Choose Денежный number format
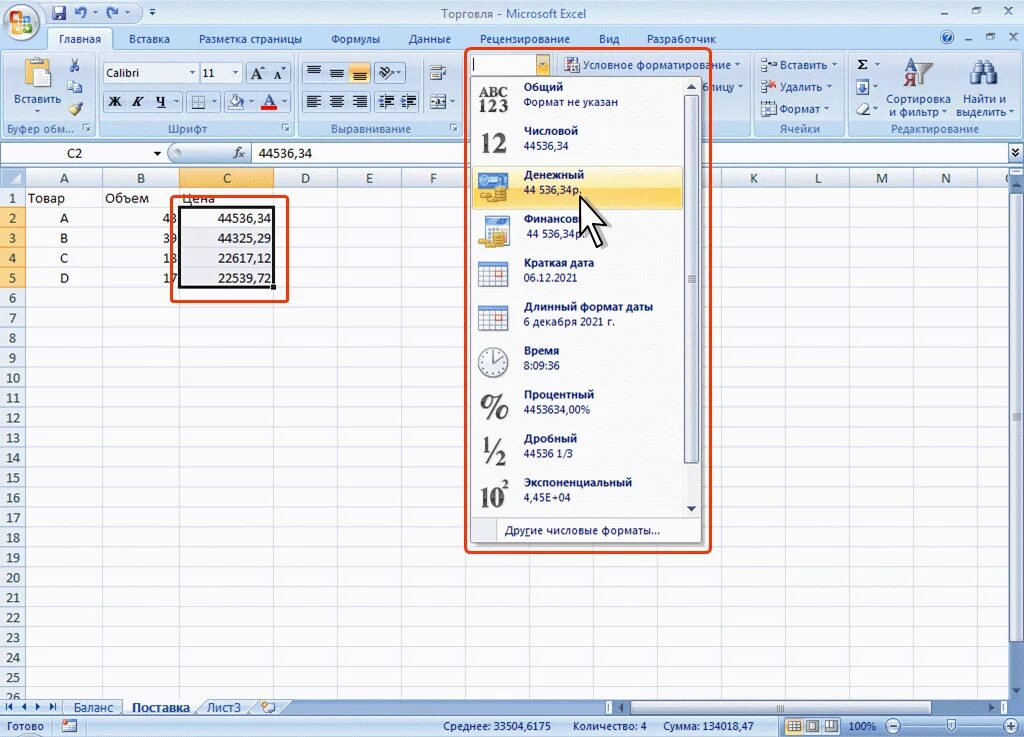Image resolution: width=1024 pixels, height=737 pixels. (x=577, y=187)
